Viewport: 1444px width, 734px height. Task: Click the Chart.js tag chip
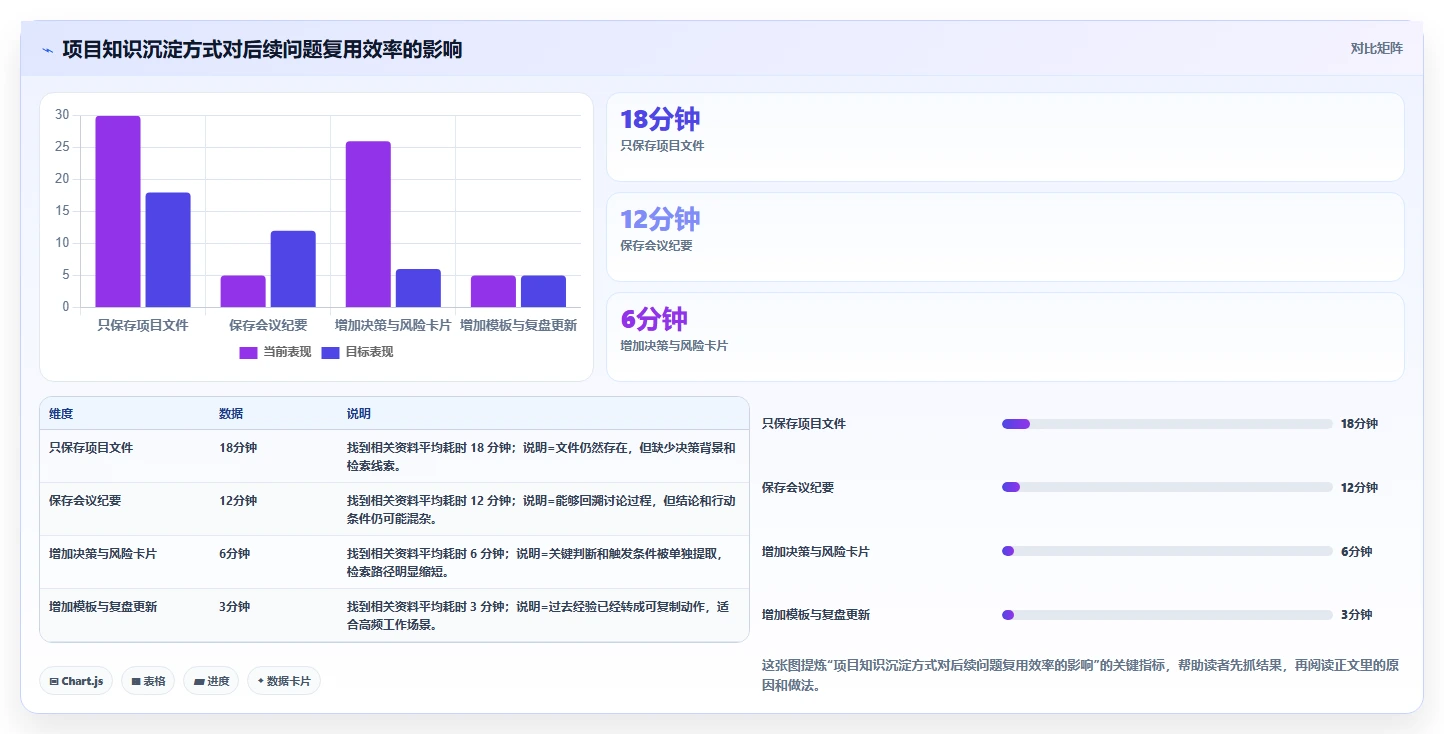point(77,681)
